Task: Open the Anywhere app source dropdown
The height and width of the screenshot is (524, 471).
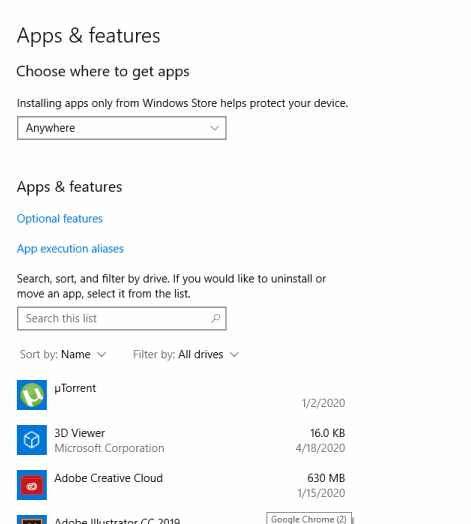Action: pyautogui.click(x=122, y=128)
